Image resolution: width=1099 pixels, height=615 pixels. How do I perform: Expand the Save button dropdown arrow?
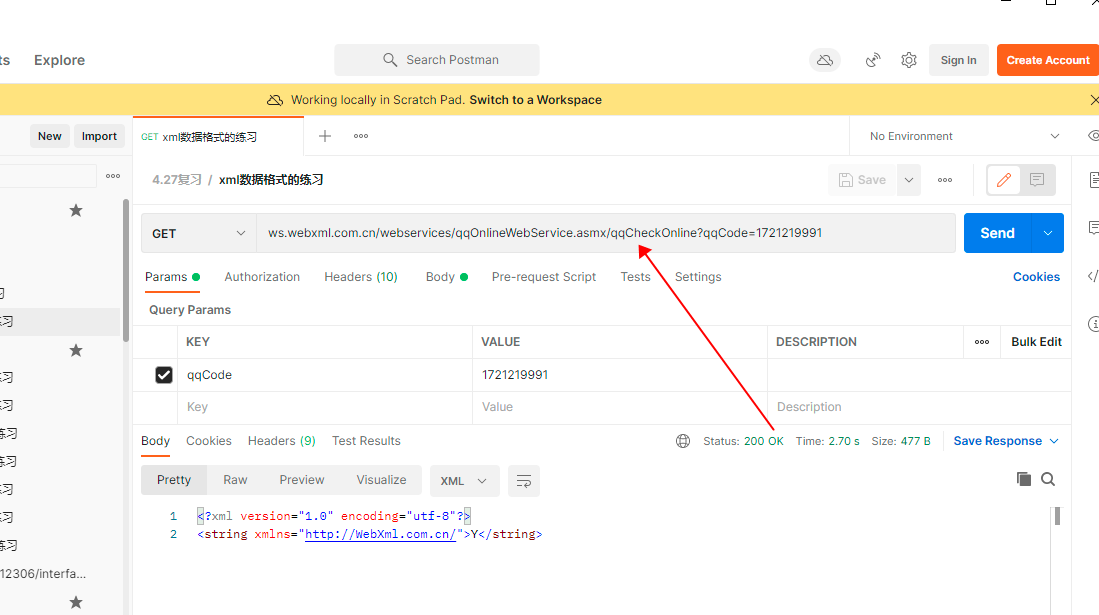pos(909,180)
